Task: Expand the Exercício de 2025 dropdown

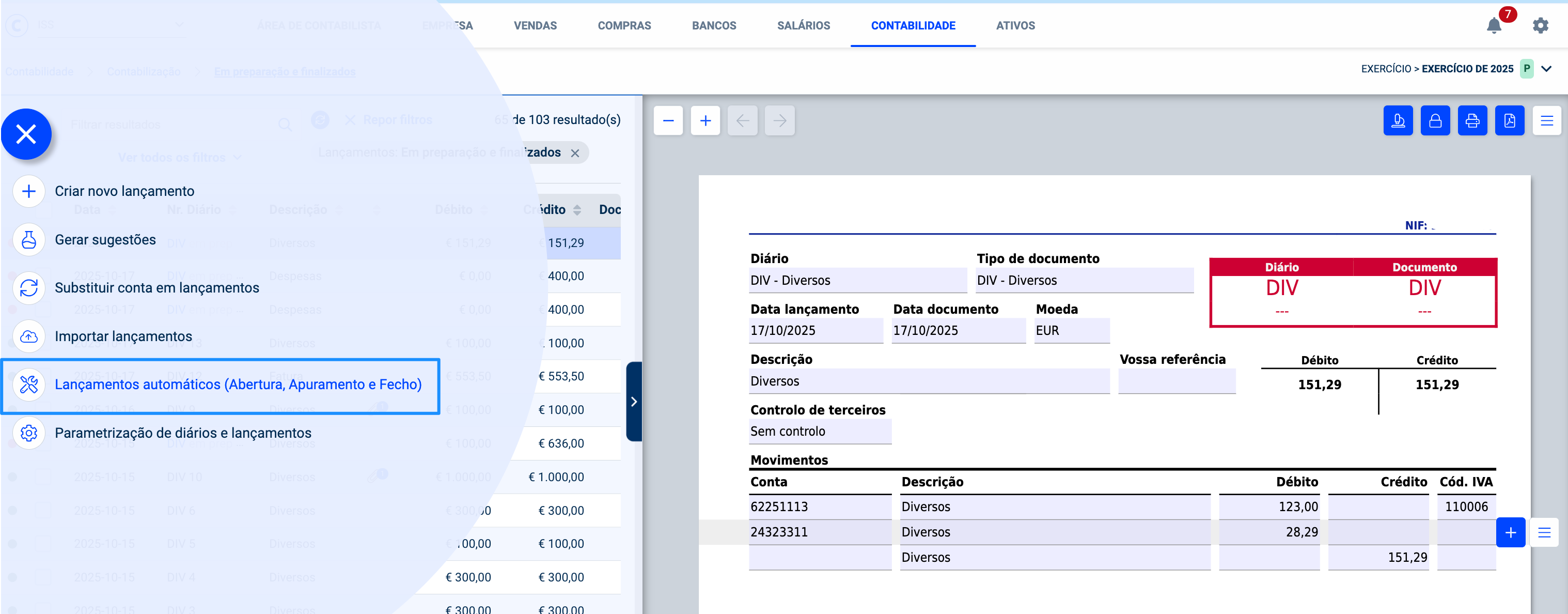Action: click(x=1546, y=69)
